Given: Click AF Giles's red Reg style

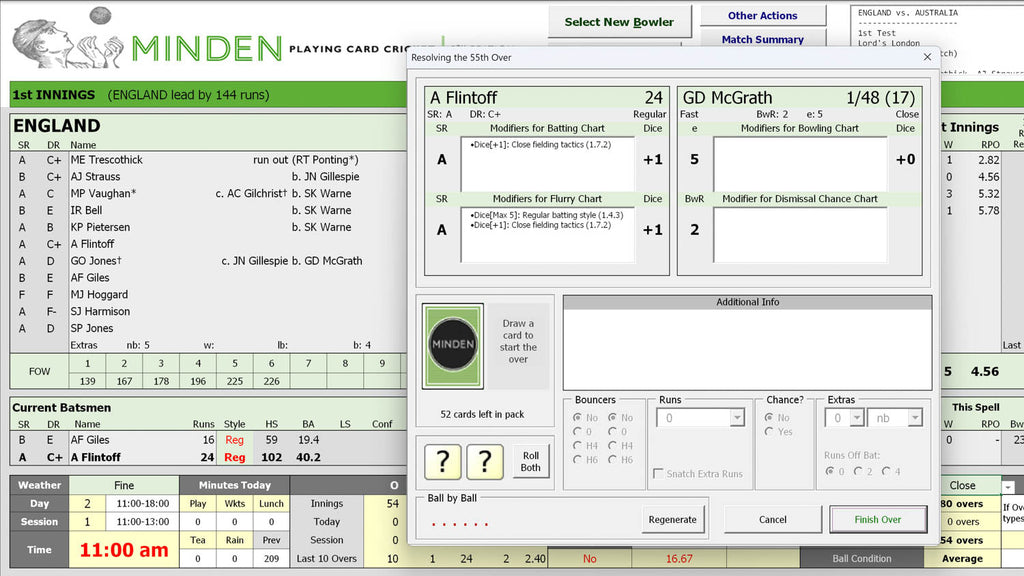Looking at the screenshot, I should 234,440.
